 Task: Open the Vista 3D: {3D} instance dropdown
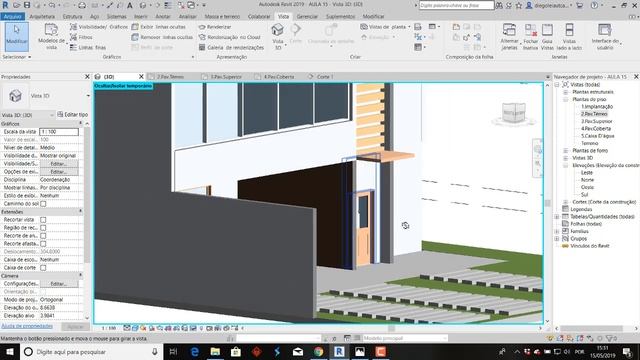click(51, 115)
